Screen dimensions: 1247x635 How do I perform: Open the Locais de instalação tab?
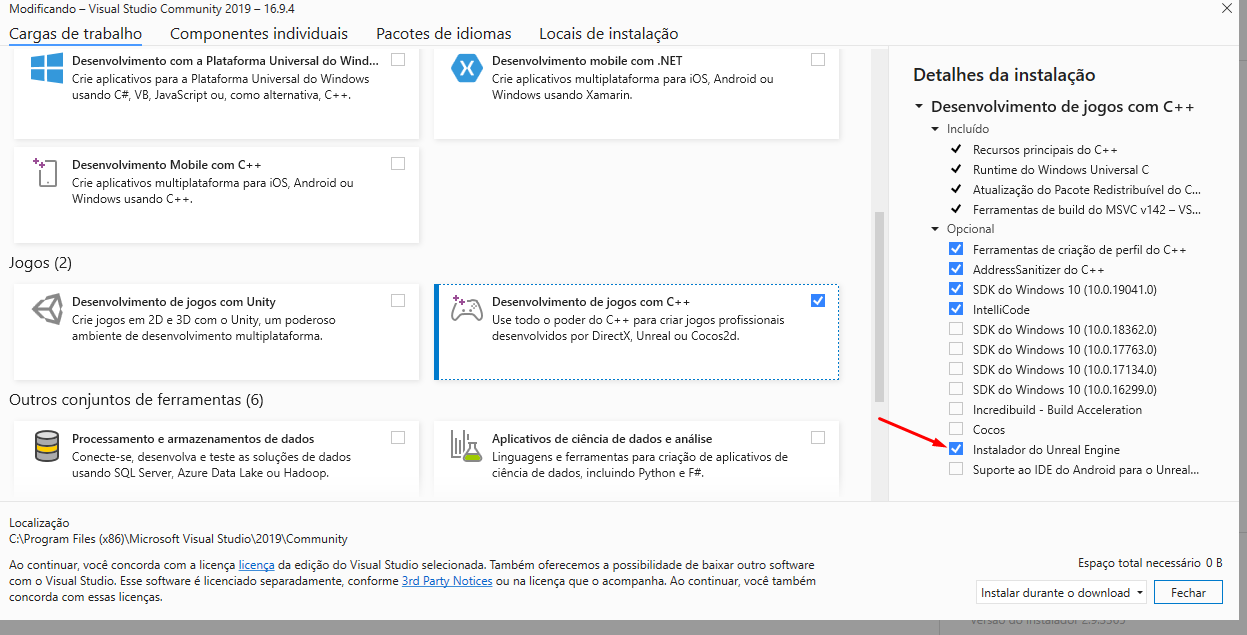[608, 34]
